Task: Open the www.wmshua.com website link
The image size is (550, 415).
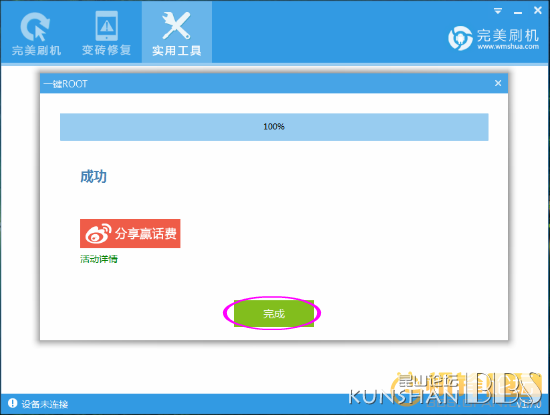Action: click(508, 47)
